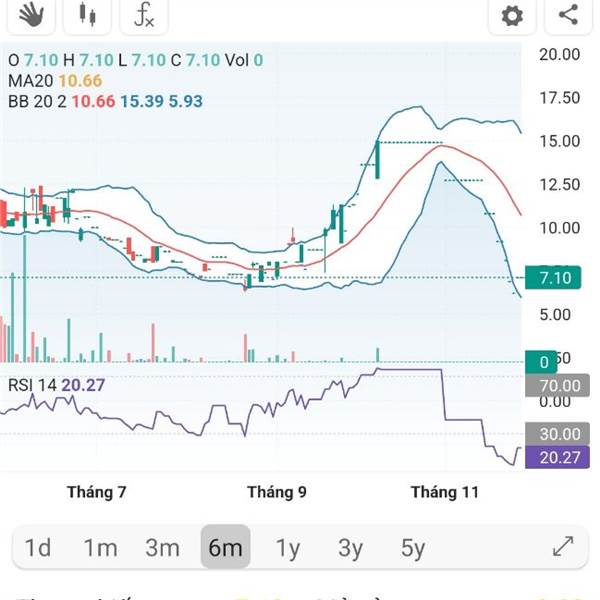Click the RSI value tag 20.27
This screenshot has width=600, height=600.
click(557, 457)
